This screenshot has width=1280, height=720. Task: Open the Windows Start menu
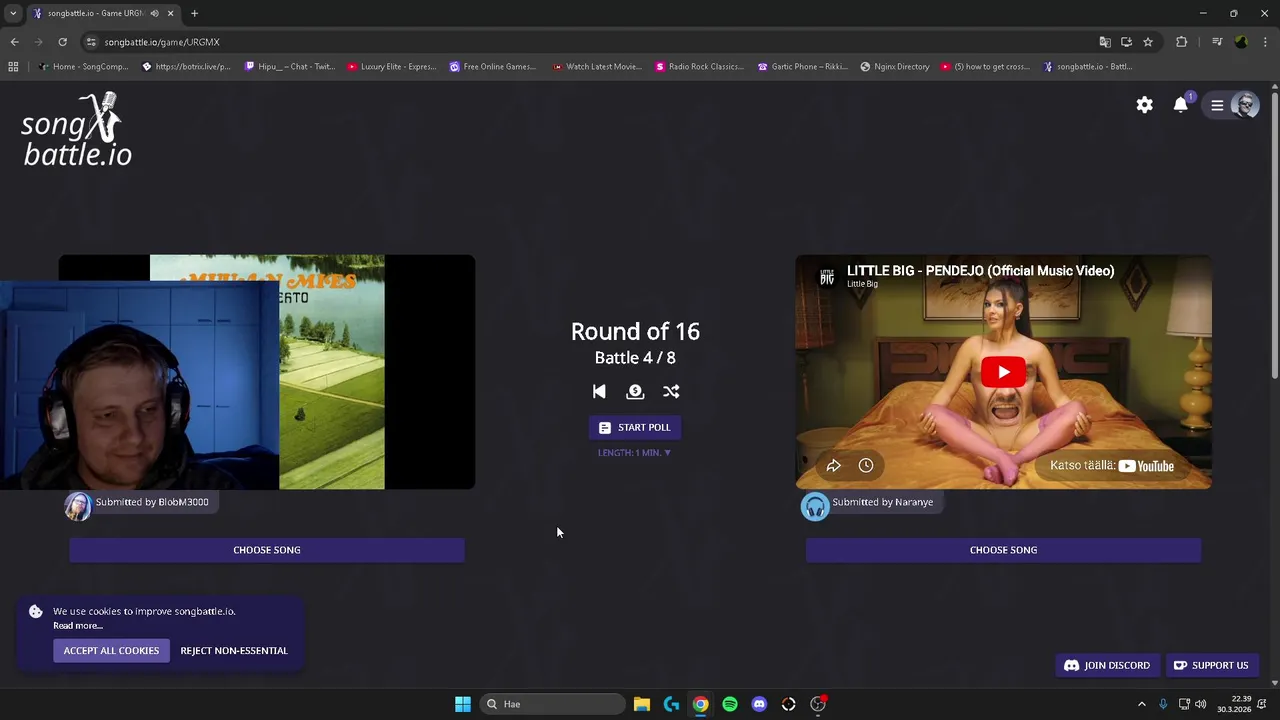463,704
